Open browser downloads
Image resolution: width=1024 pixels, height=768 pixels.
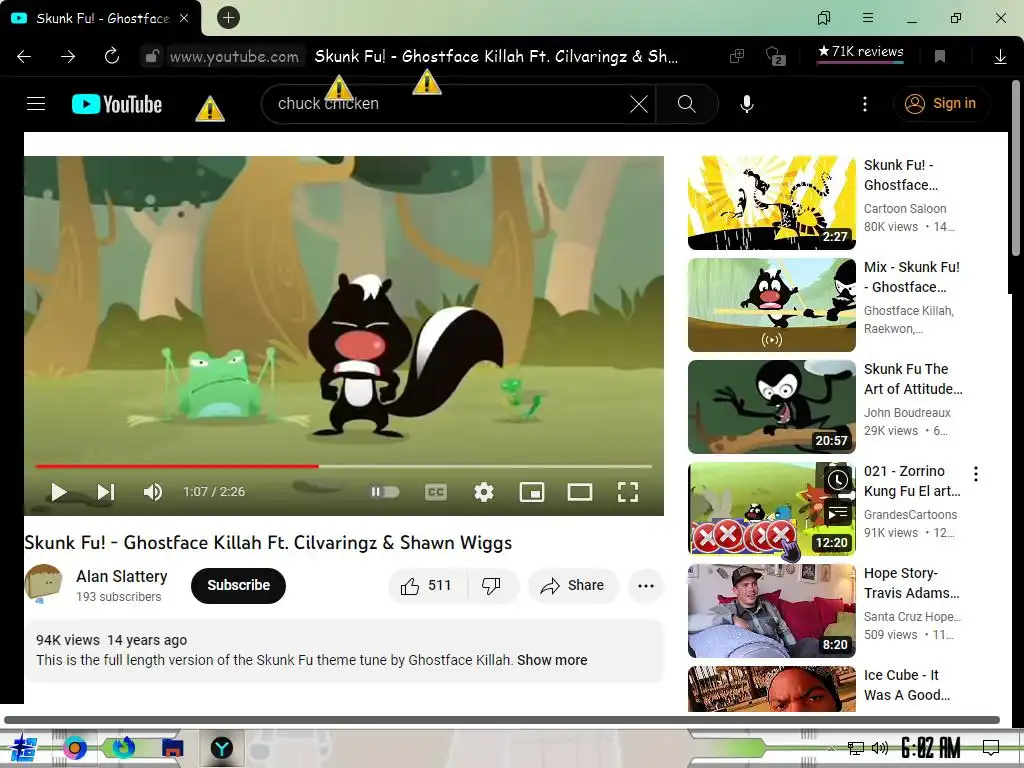pyautogui.click(x=1000, y=57)
